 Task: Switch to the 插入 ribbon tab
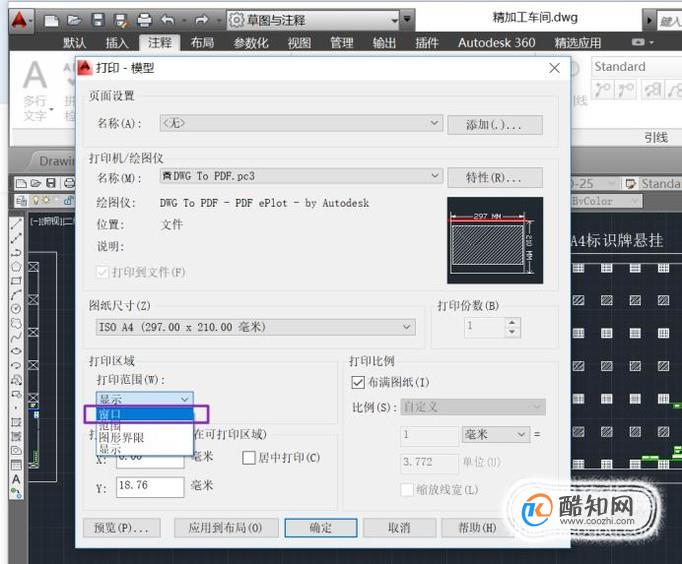[x=117, y=43]
